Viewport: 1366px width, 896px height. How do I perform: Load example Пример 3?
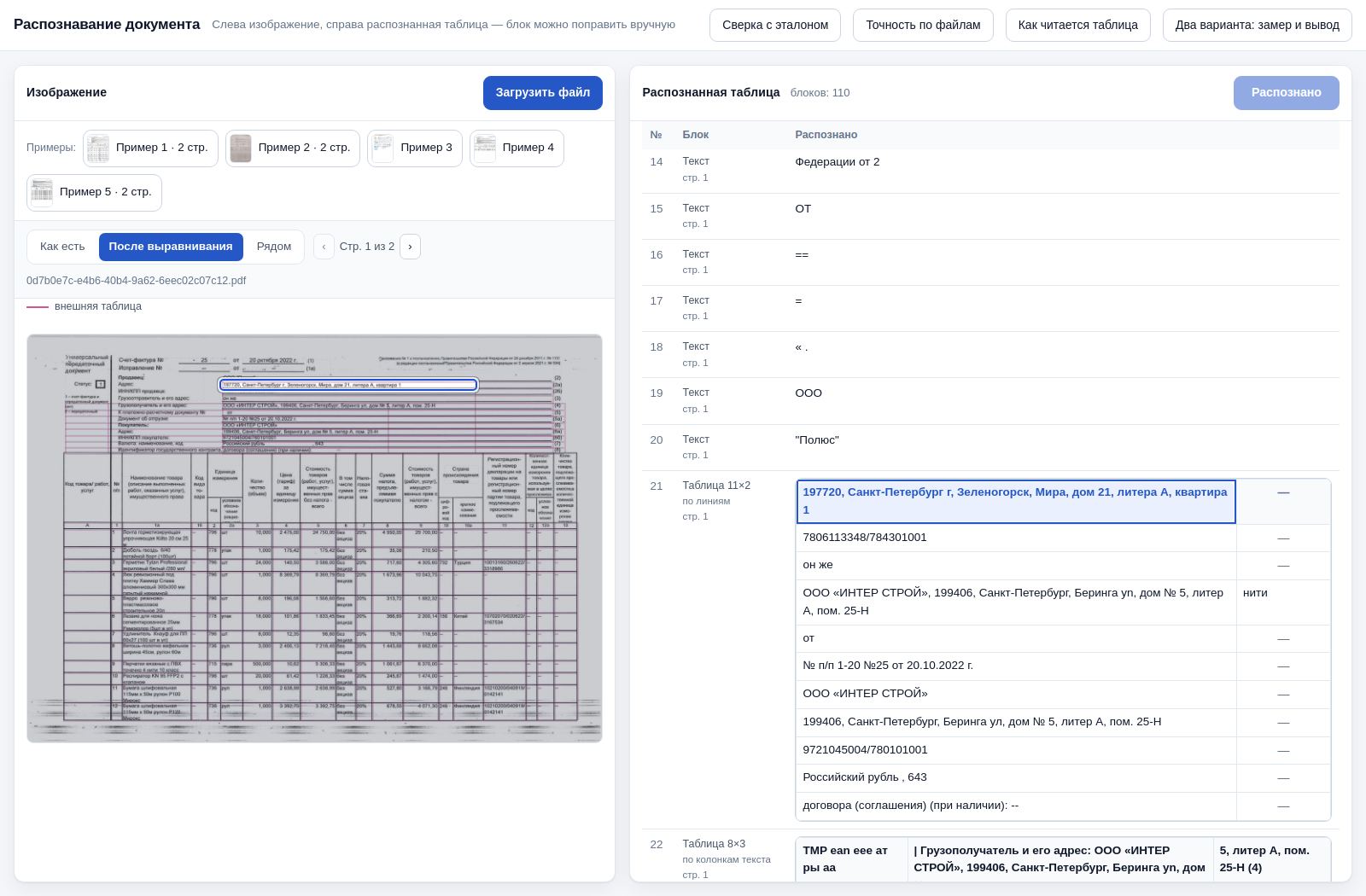(x=415, y=148)
